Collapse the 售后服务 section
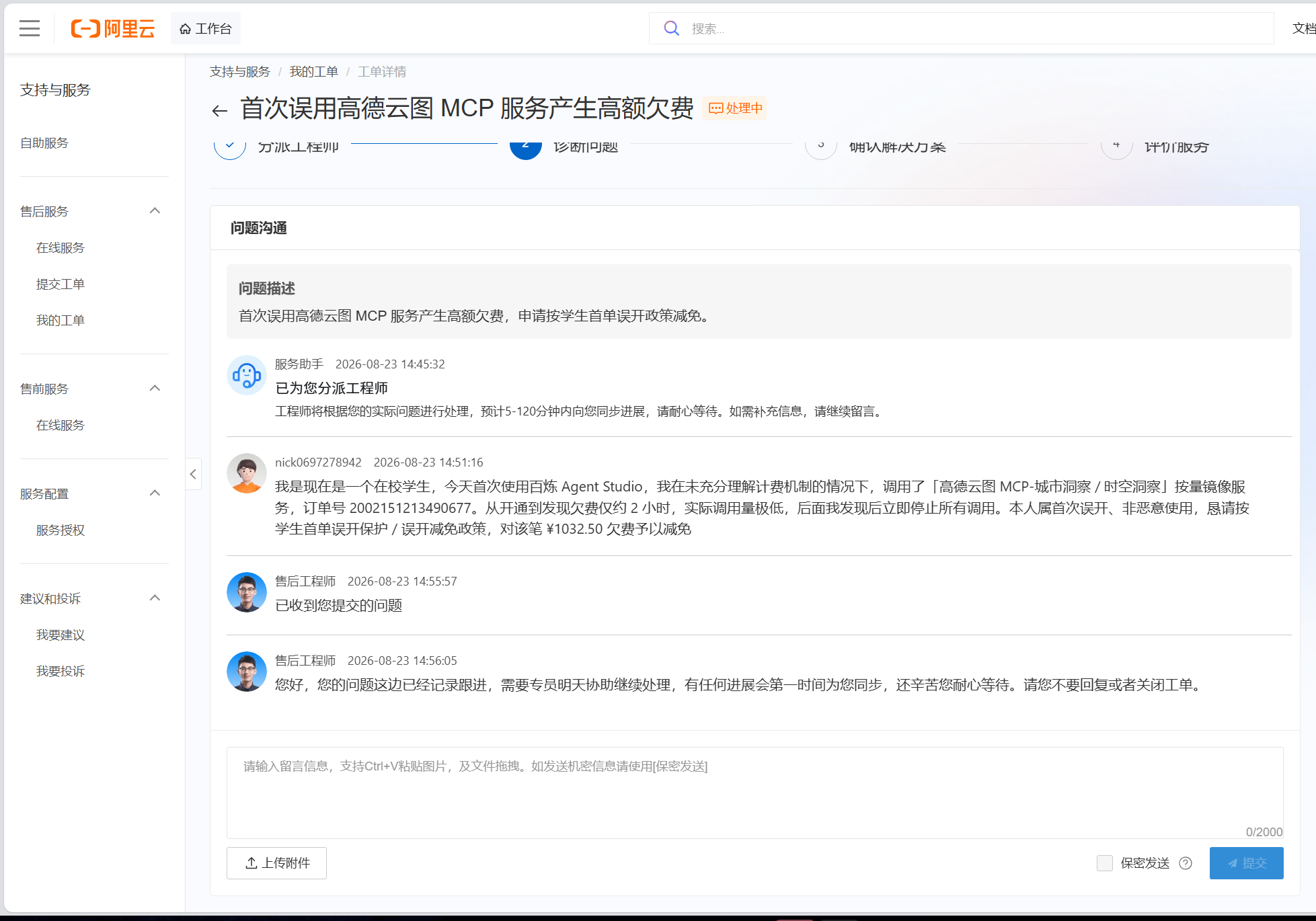Screen dimensions: 1316x921 coord(155,211)
